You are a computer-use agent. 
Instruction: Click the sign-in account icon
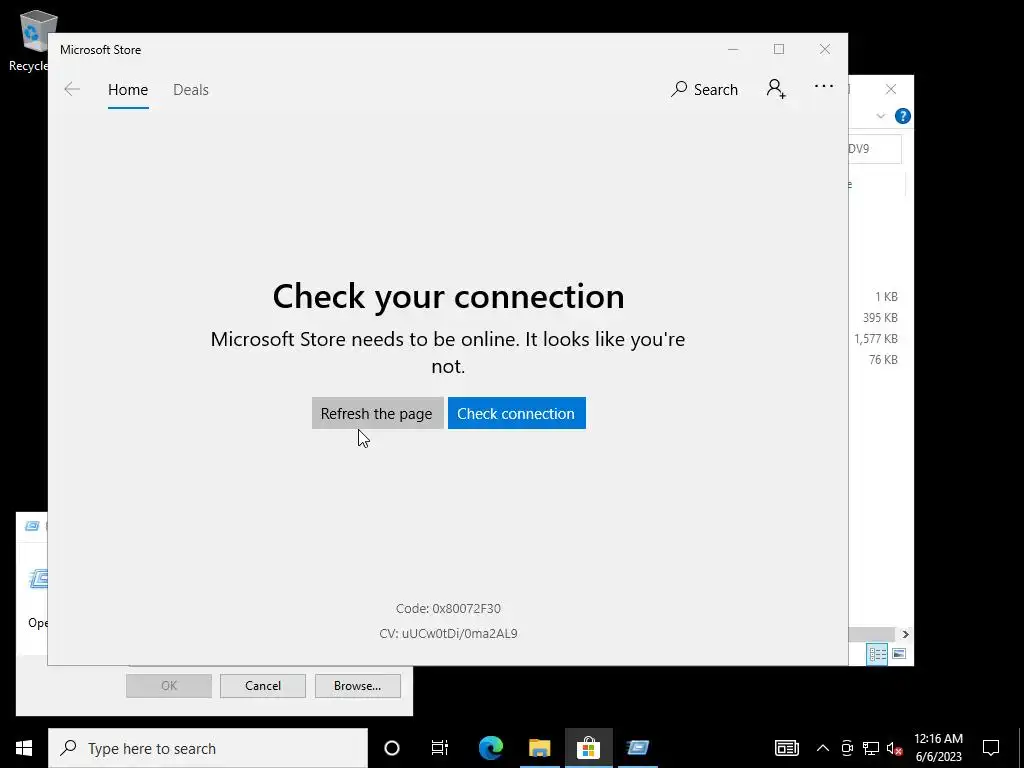(x=776, y=89)
